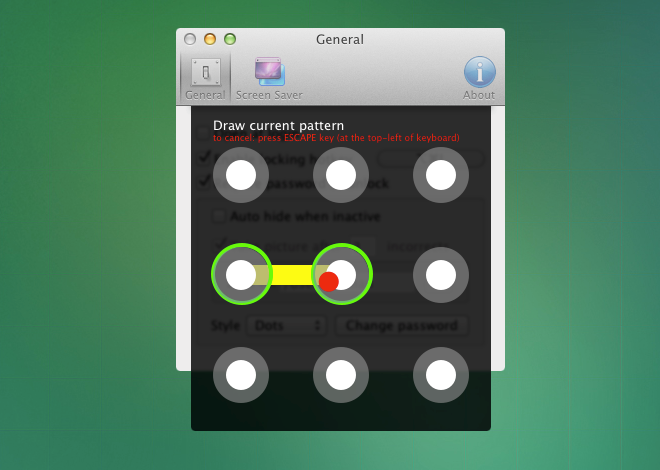Select the middle-right pattern dot
Image resolution: width=660 pixels, height=470 pixels.
[x=441, y=275]
